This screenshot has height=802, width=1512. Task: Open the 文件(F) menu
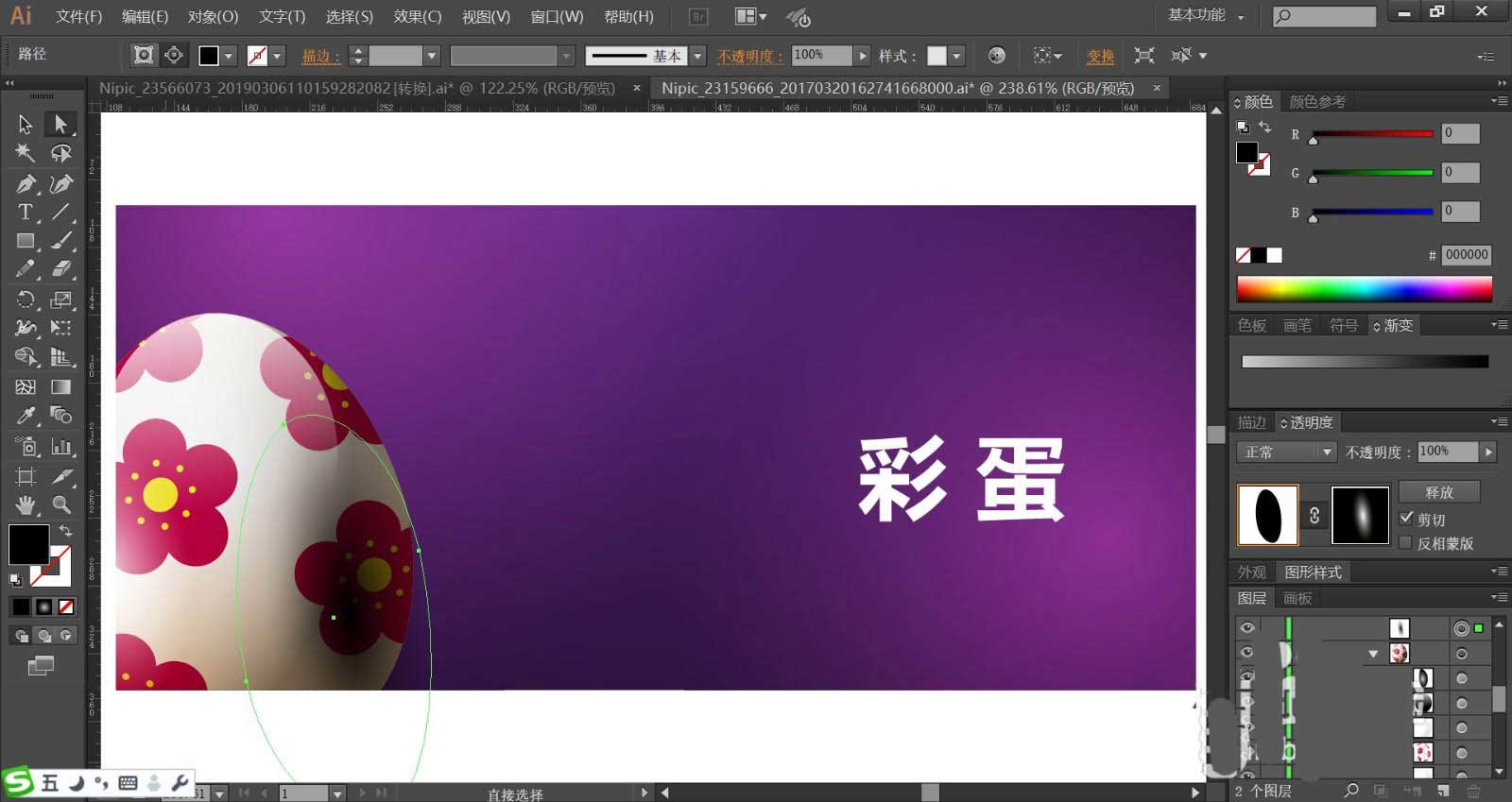click(x=78, y=17)
